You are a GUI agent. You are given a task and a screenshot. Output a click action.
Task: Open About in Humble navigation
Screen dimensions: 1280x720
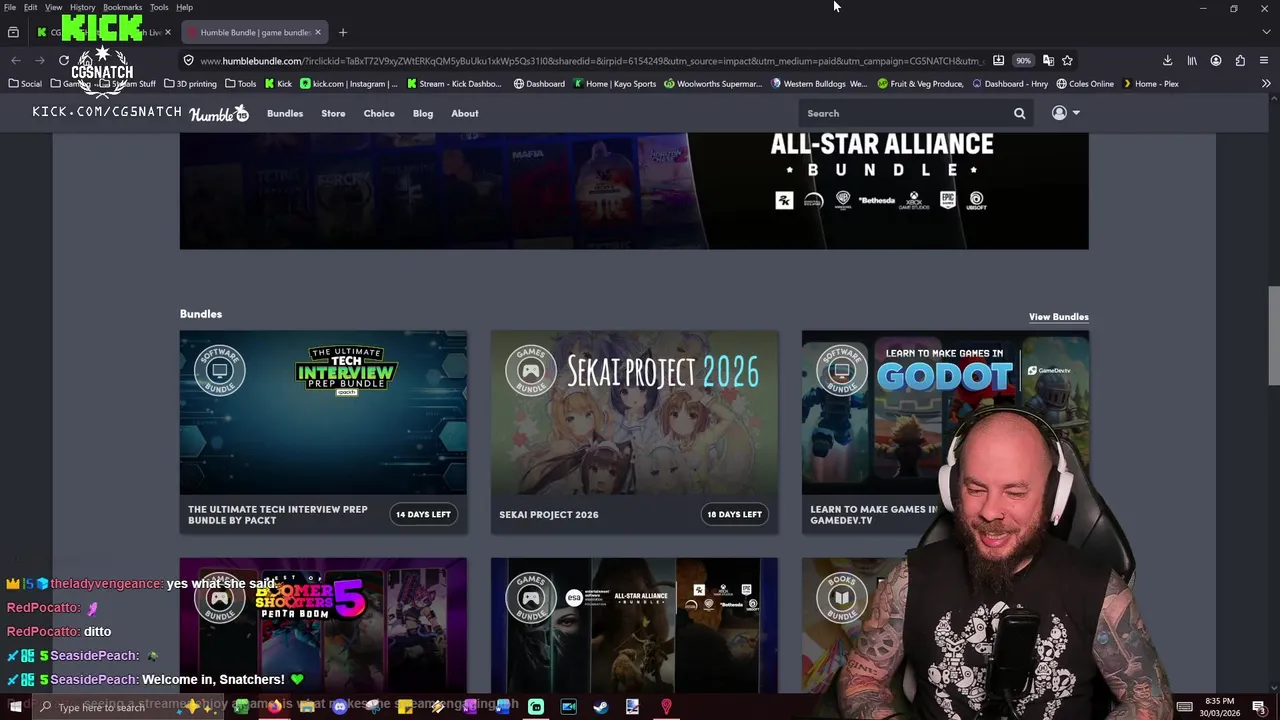tap(465, 113)
